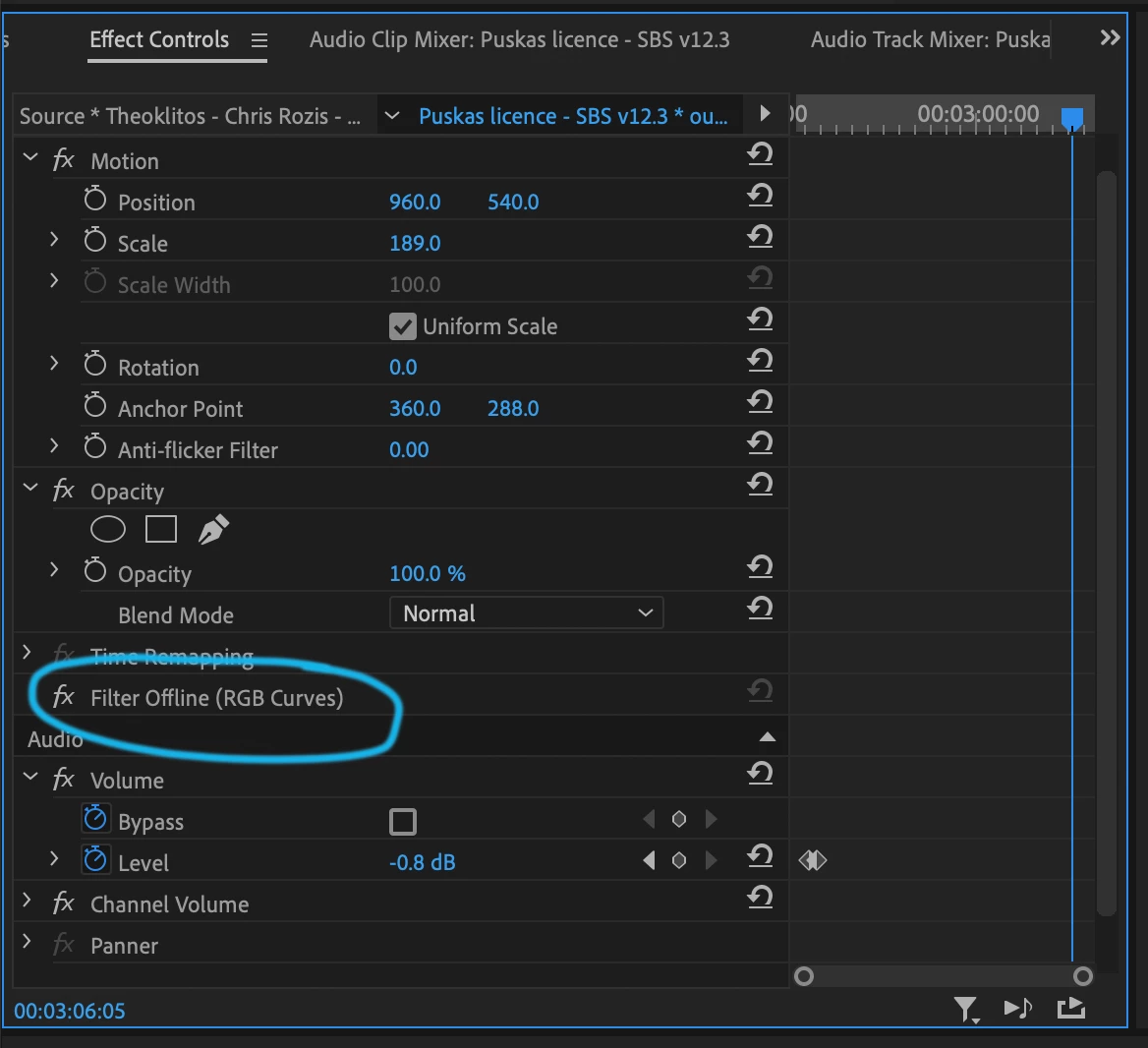Image resolution: width=1148 pixels, height=1048 pixels.
Task: Click the Scale value 189.0
Action: (415, 243)
